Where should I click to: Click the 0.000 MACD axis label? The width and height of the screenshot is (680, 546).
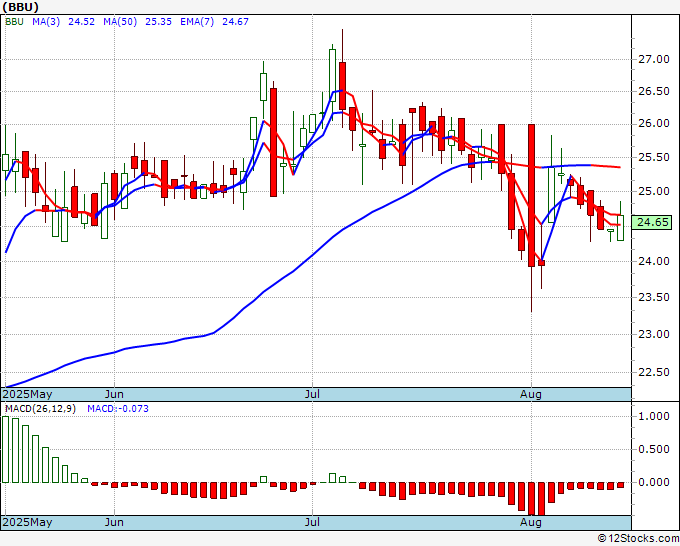pyautogui.click(x=654, y=482)
